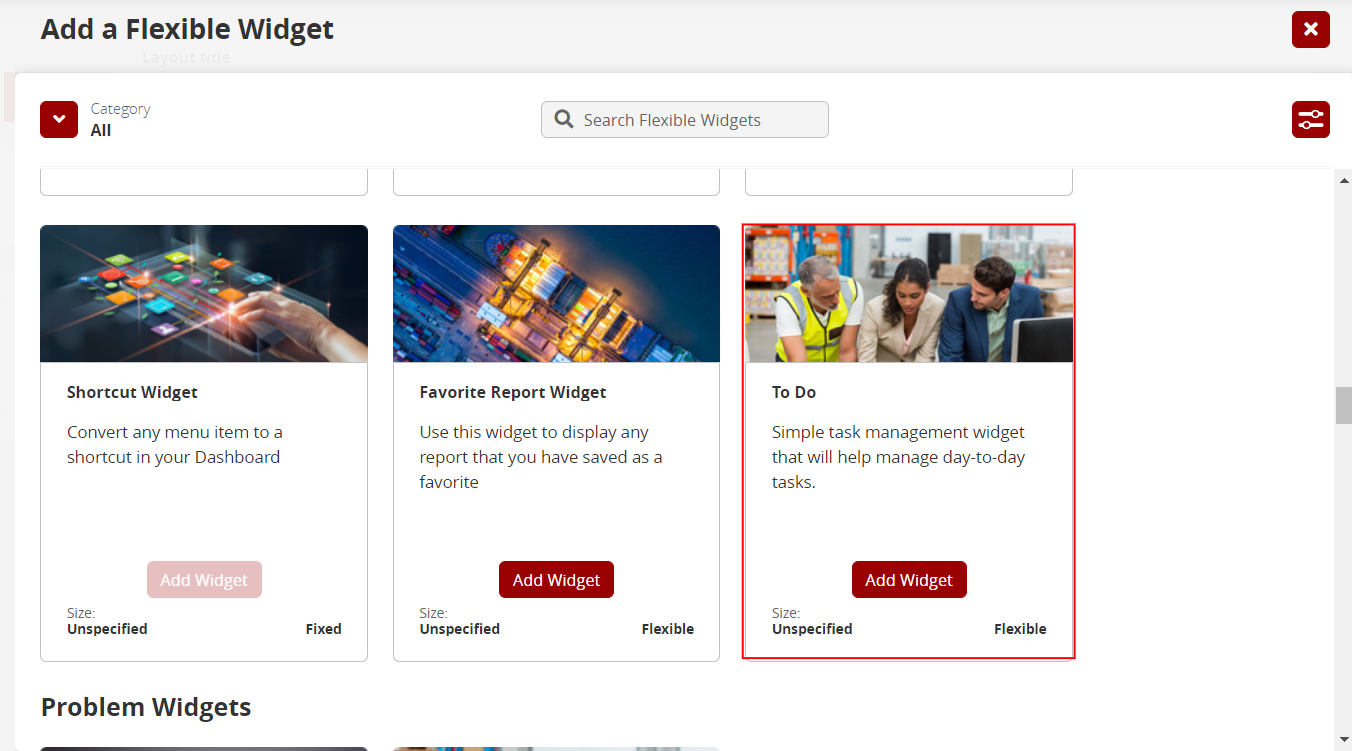1352x751 pixels.
Task: Click To Do description 'Simple task management widget'
Action: 898,457
